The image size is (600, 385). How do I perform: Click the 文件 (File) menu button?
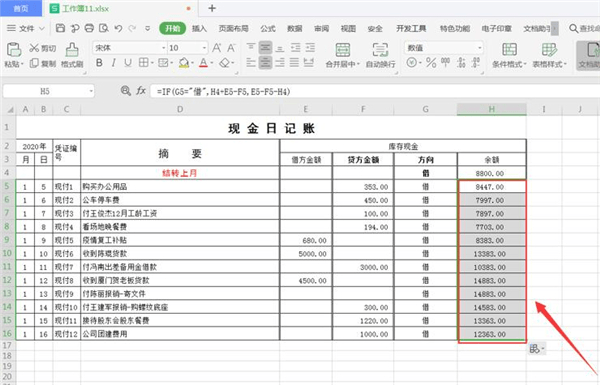pos(26,28)
